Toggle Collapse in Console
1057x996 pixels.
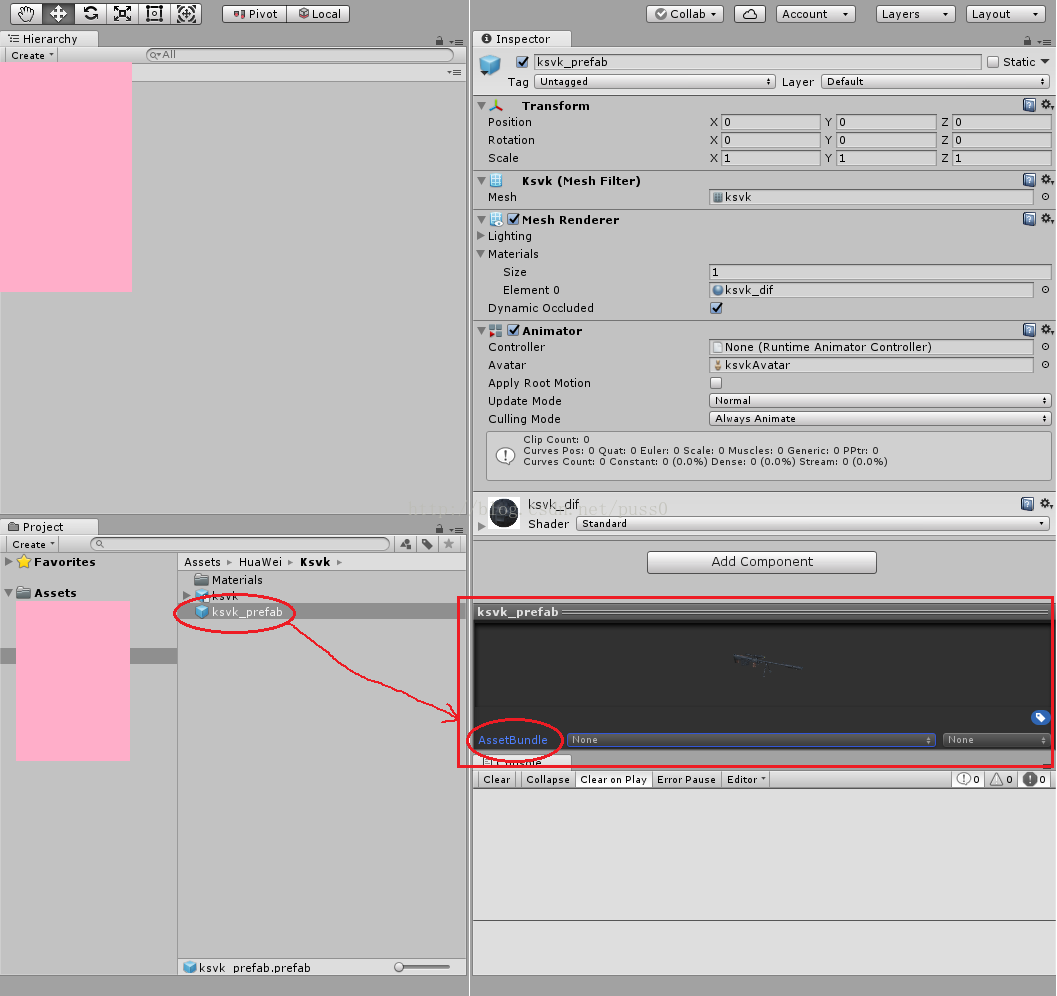click(547, 780)
